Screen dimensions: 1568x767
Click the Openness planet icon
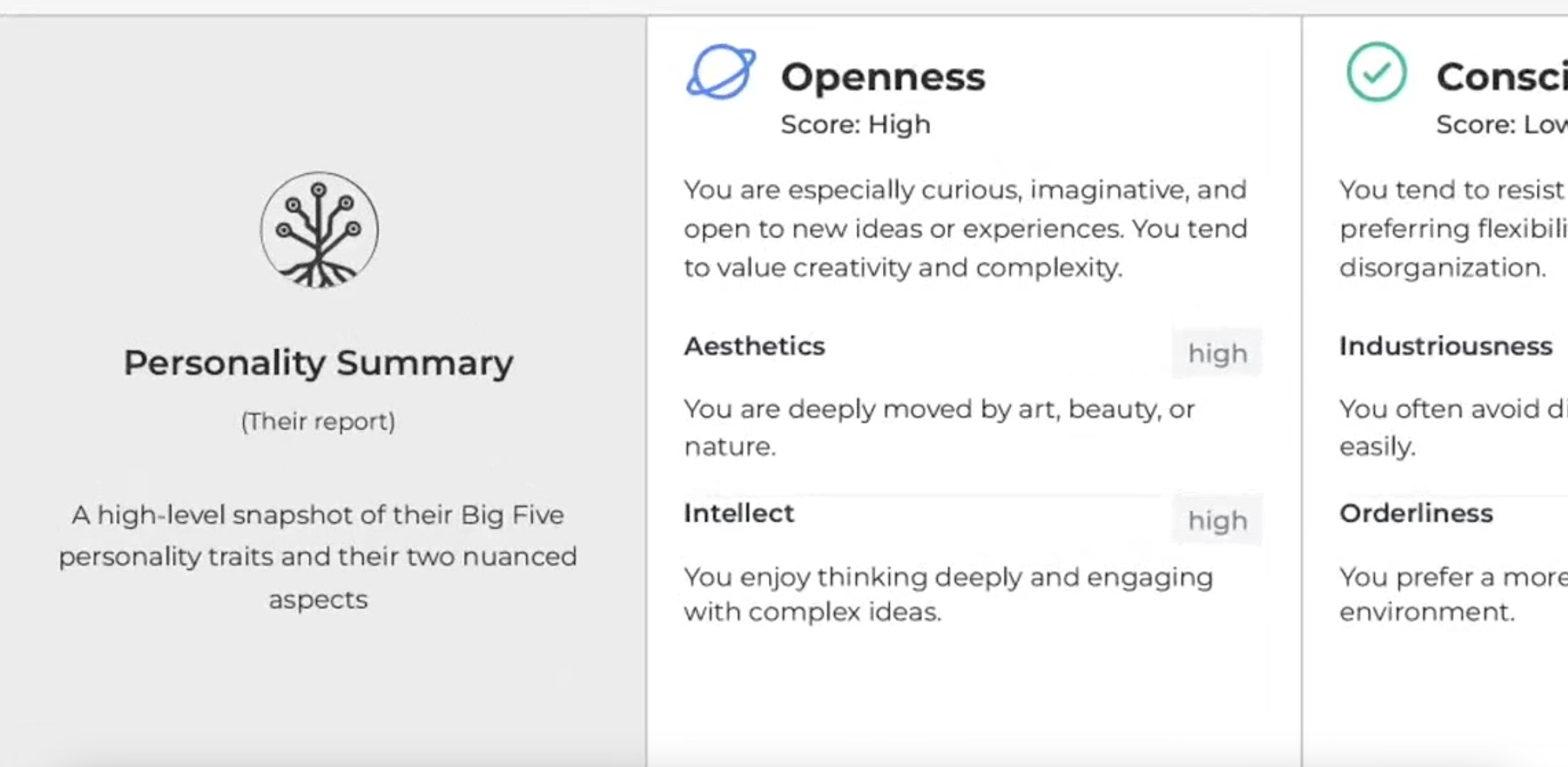click(721, 72)
